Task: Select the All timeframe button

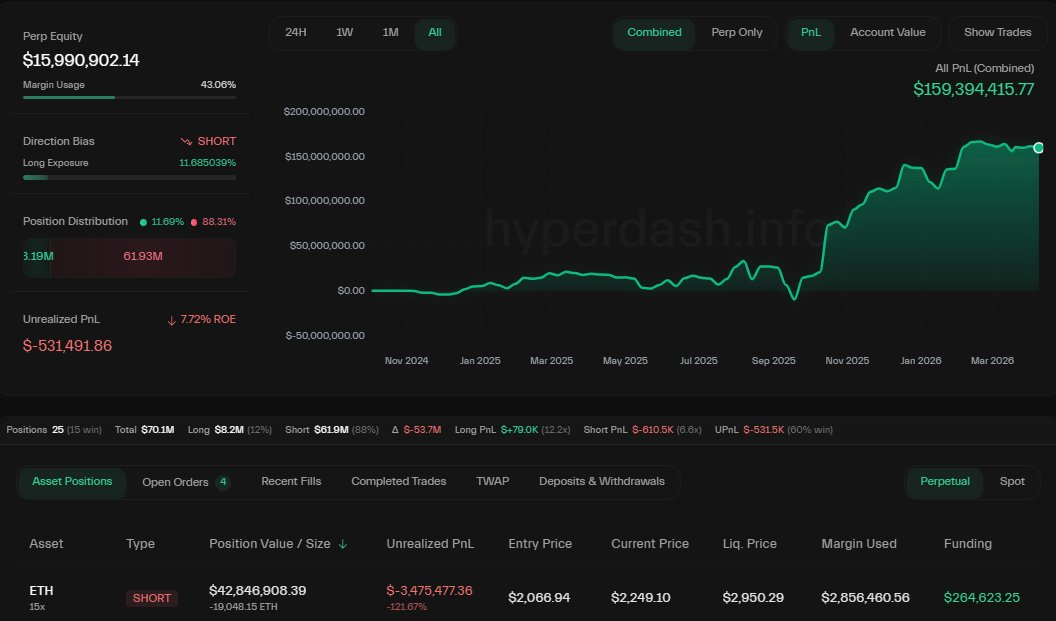Action: click(x=434, y=32)
